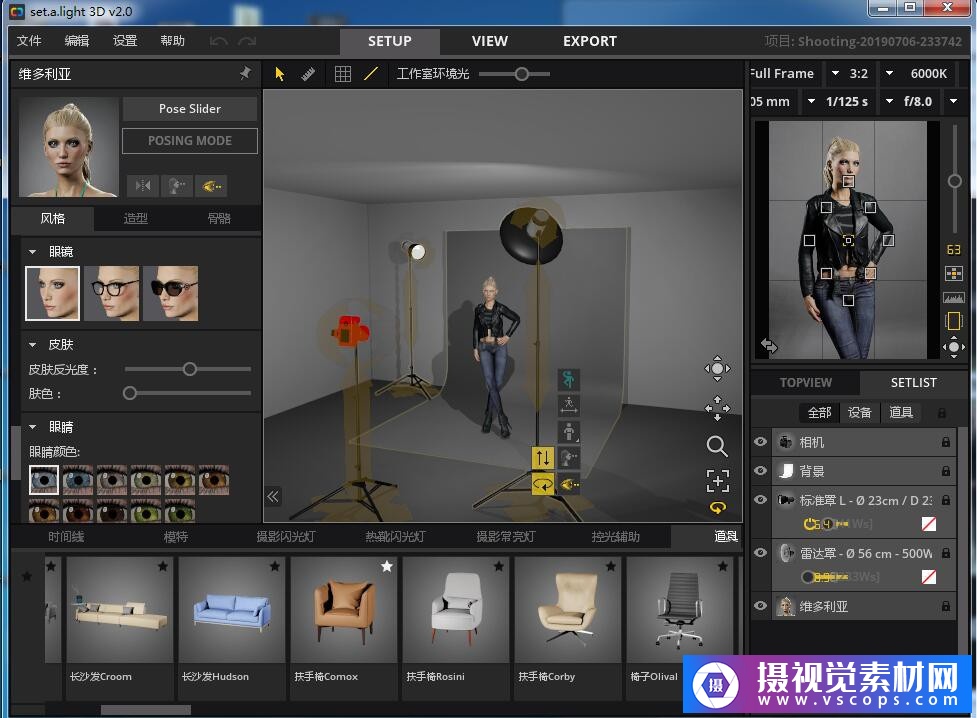Image resolution: width=977 pixels, height=718 pixels.
Task: Open the sensor format Full Frame dropdown
Action: click(835, 74)
